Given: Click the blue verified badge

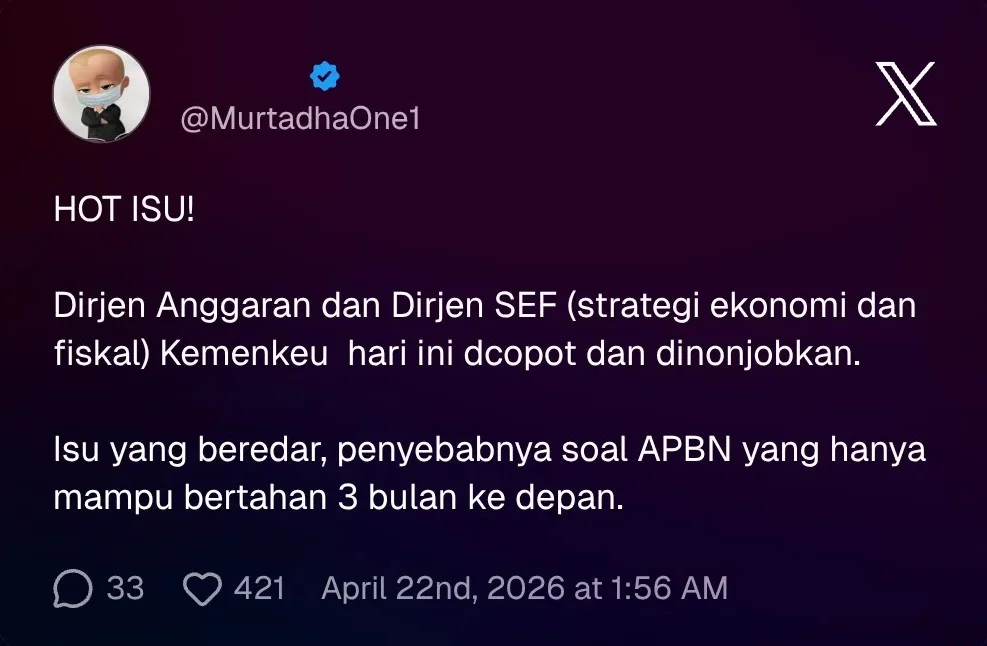Looking at the screenshot, I should click(325, 76).
